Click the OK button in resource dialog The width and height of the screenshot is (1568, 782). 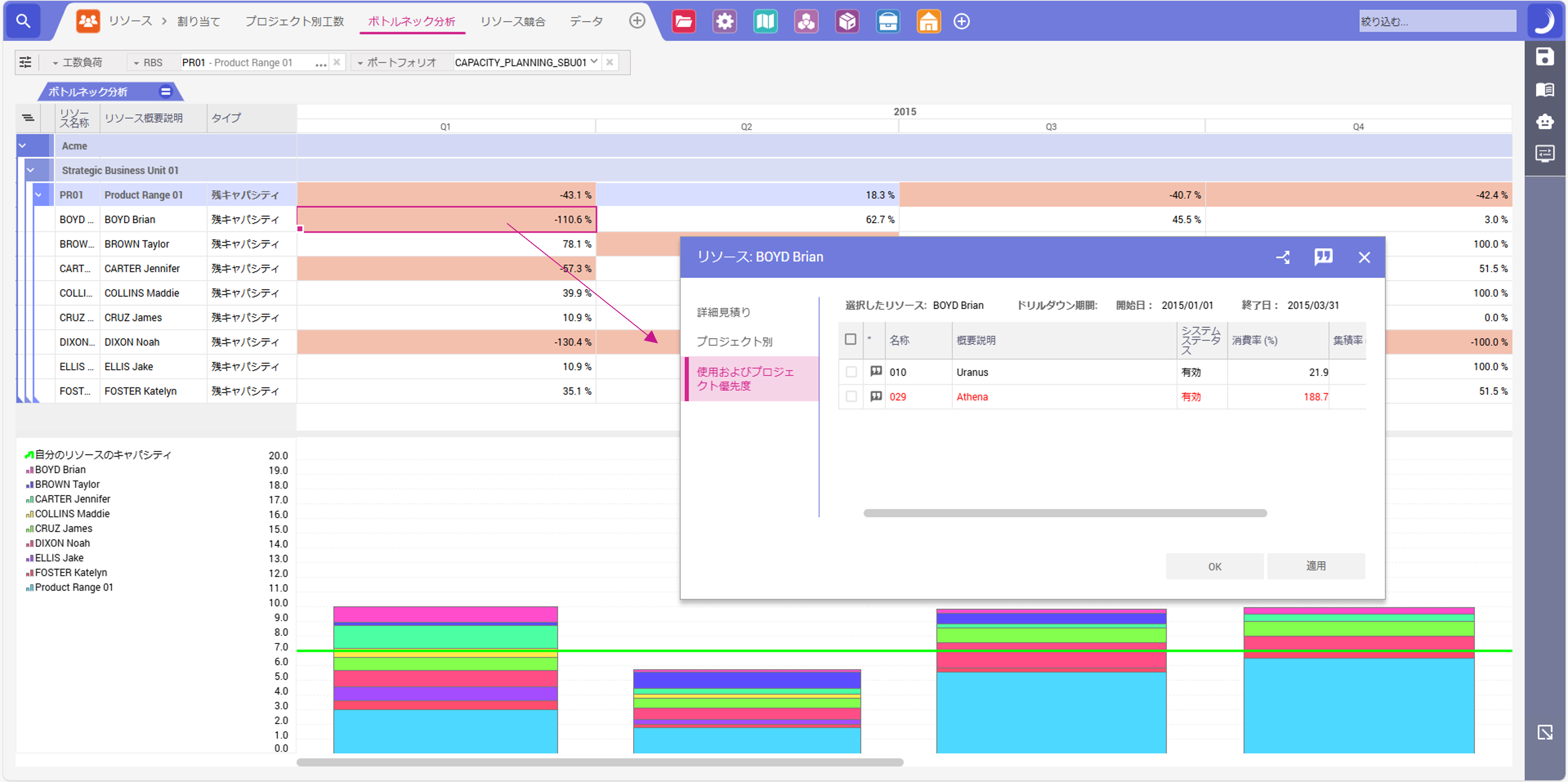tap(1214, 566)
